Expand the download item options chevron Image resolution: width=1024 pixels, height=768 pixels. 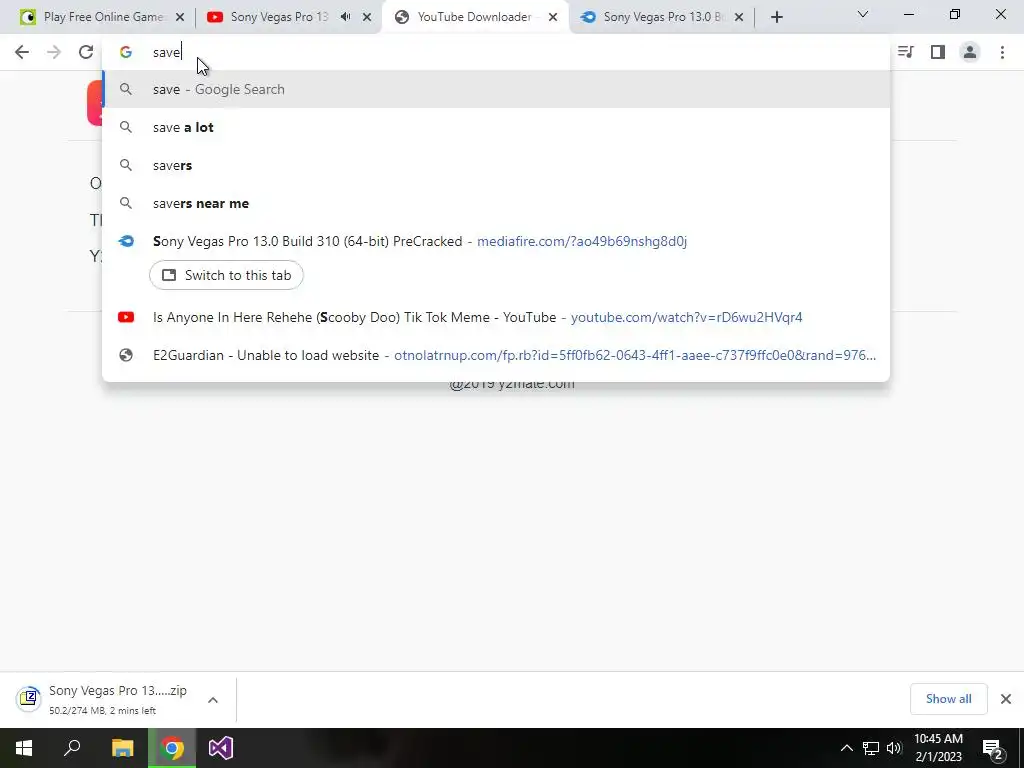pyautogui.click(x=213, y=699)
